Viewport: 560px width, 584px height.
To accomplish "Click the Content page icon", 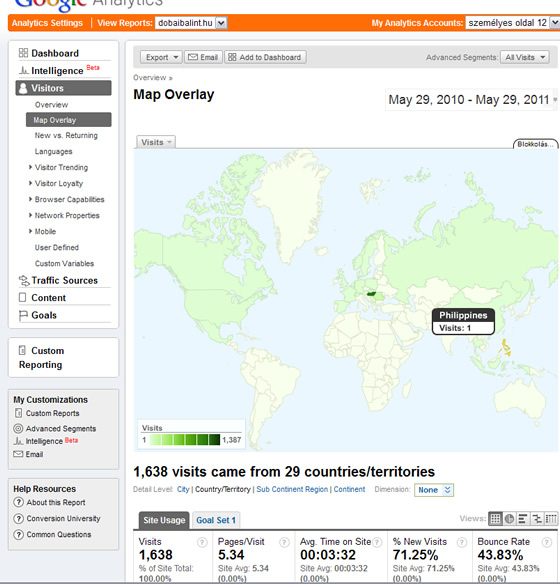I will [x=23, y=298].
